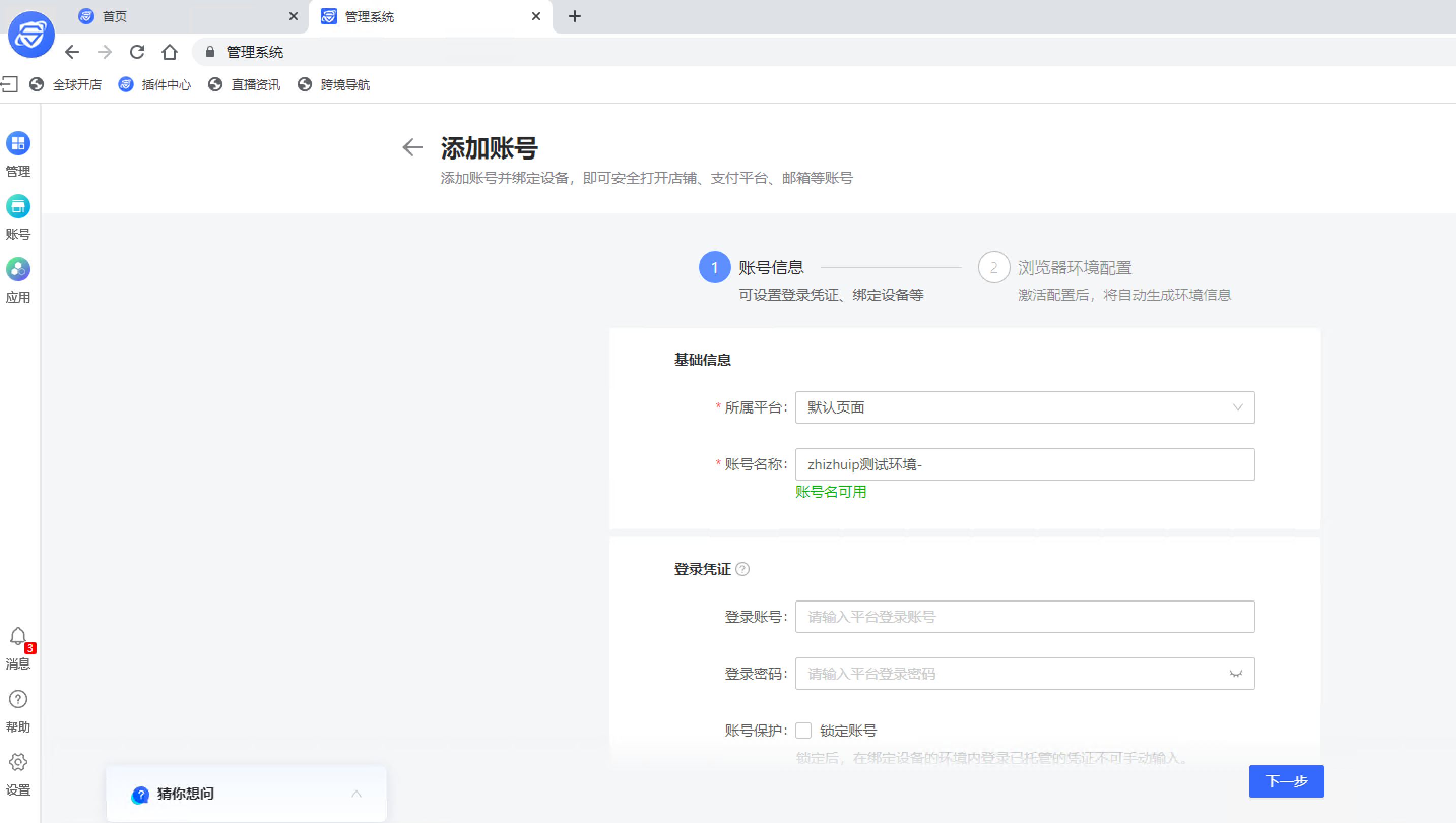The image size is (1456, 823).
Task: Focus the 登录密码 input field
Action: coord(1025,674)
